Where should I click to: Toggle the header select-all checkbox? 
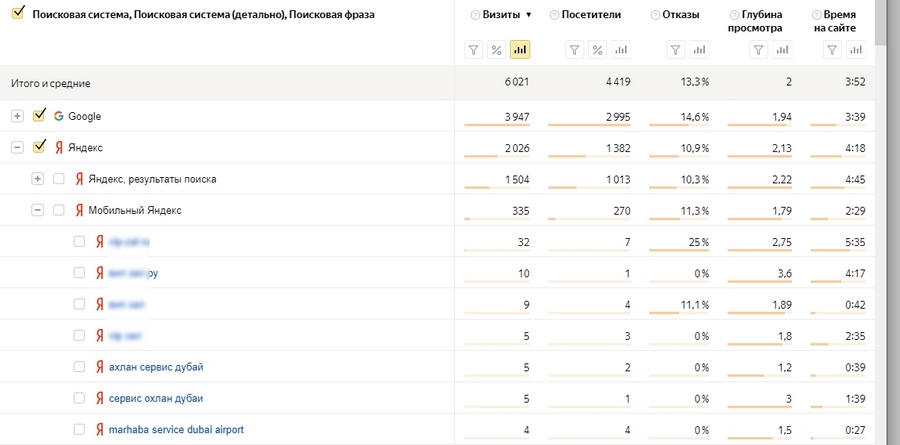pos(17,14)
